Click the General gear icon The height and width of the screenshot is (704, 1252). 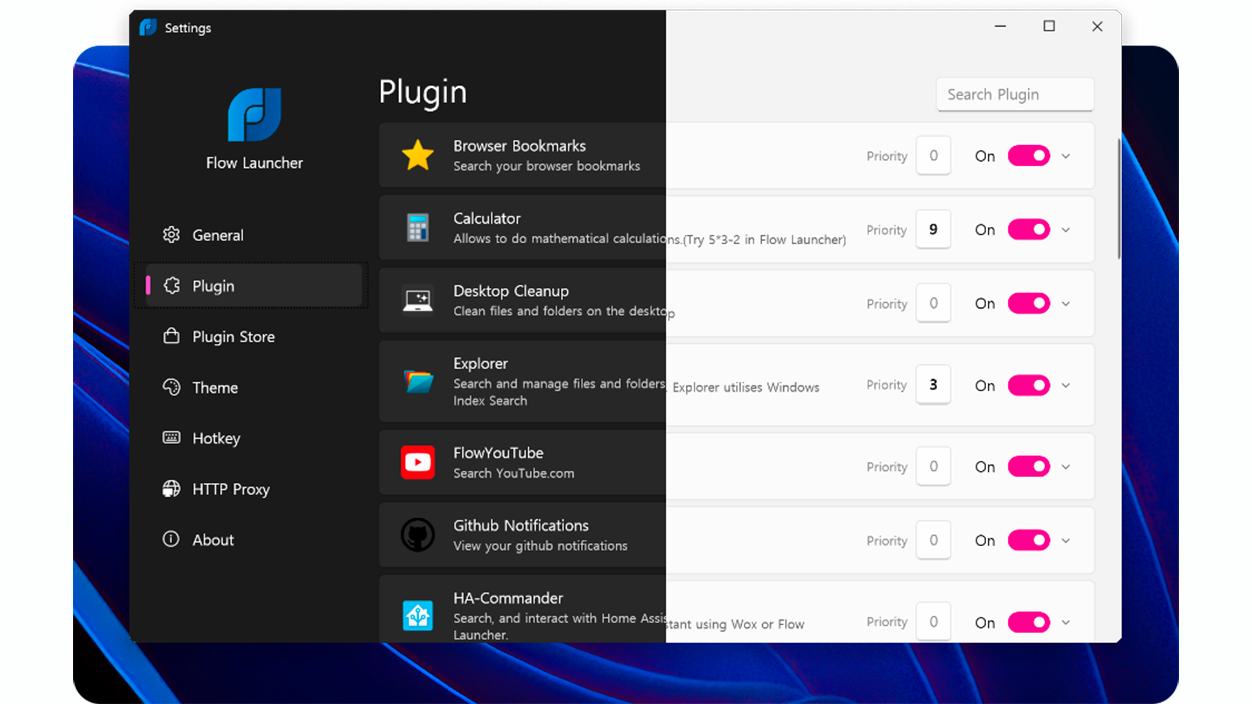click(x=171, y=235)
